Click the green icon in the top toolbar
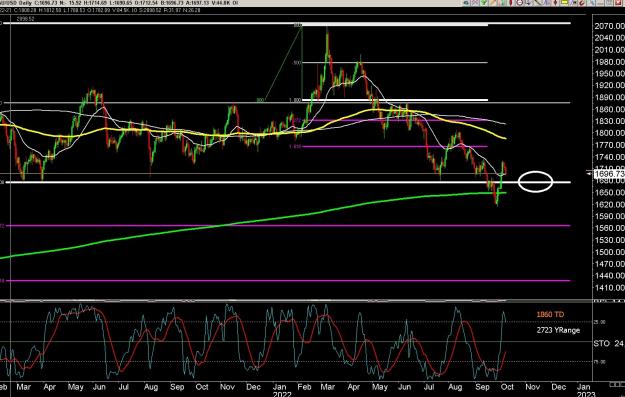The width and height of the screenshot is (625, 397). (483, 2)
